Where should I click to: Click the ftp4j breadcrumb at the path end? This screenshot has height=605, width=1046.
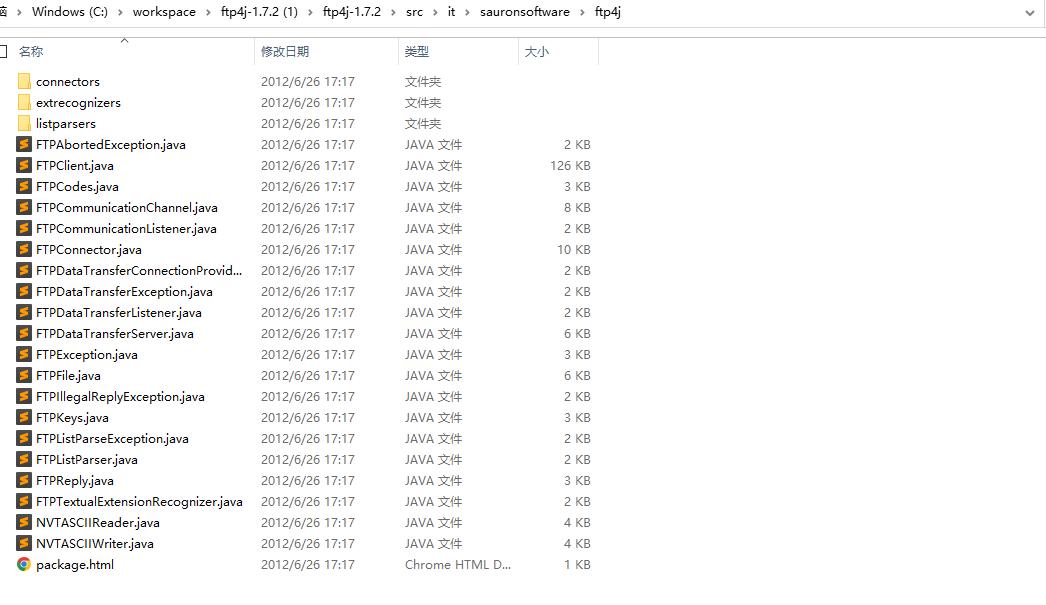click(608, 12)
